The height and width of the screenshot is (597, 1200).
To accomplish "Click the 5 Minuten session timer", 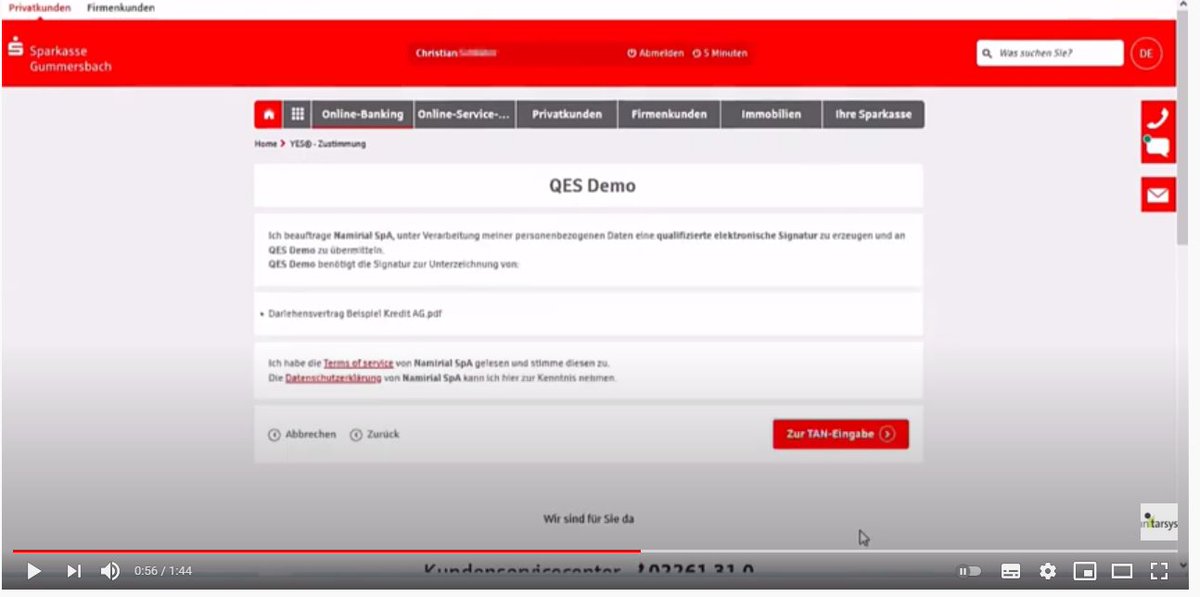I will (720, 53).
